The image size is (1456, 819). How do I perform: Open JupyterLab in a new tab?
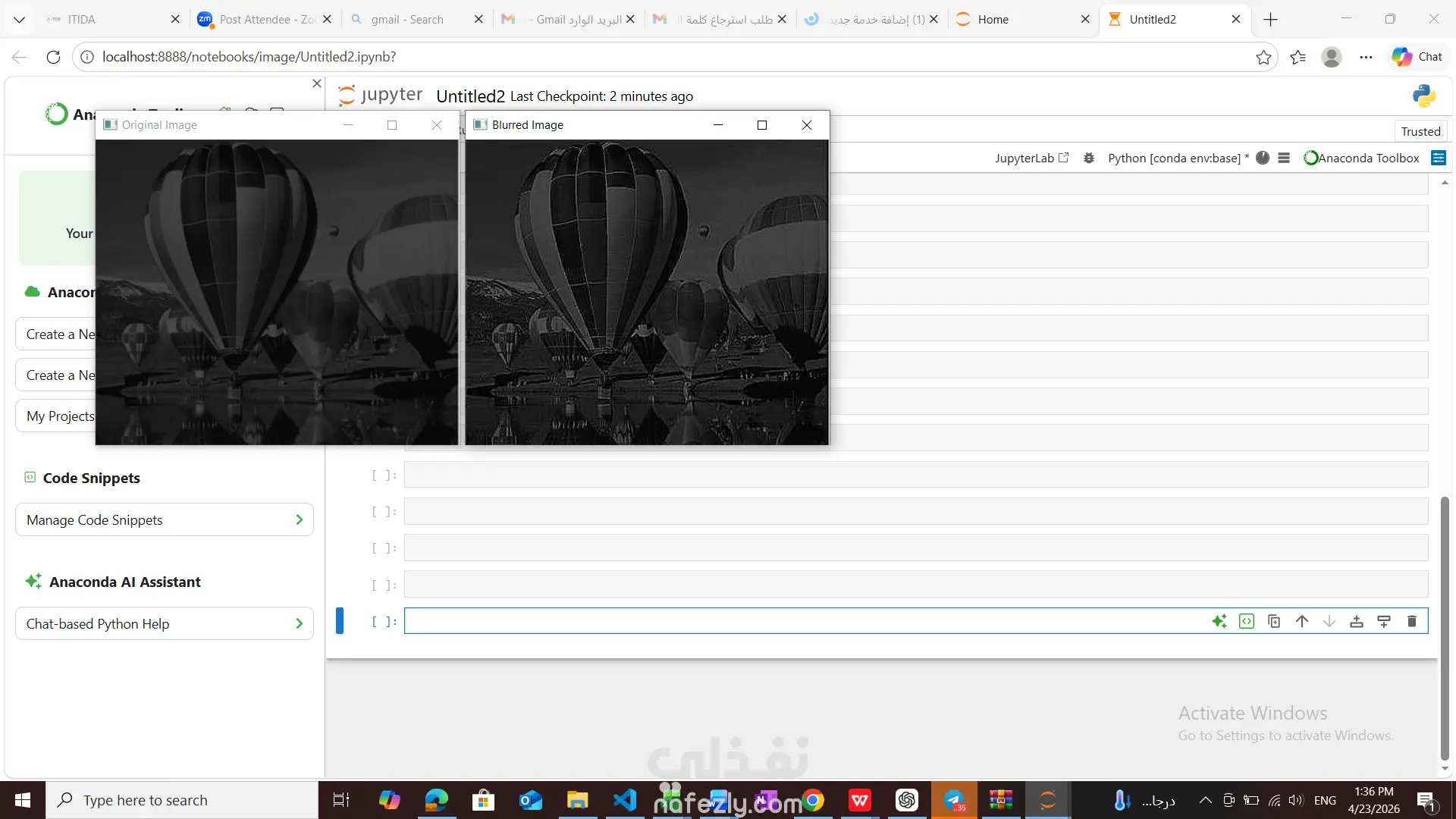pos(1032,158)
